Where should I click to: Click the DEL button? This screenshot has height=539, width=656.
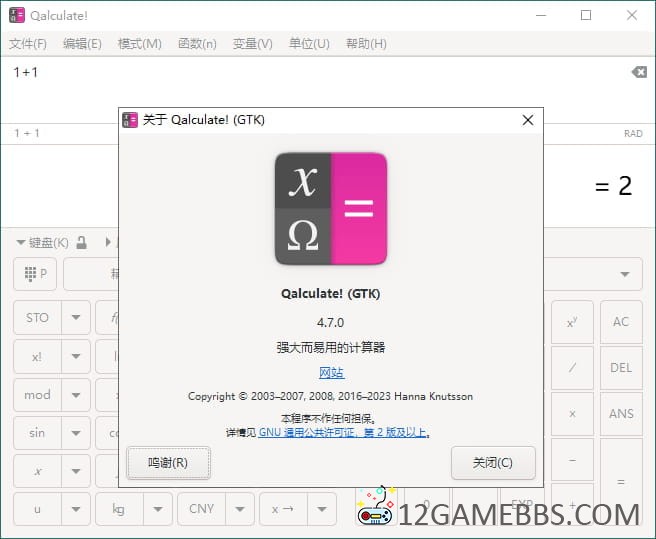coord(621,368)
